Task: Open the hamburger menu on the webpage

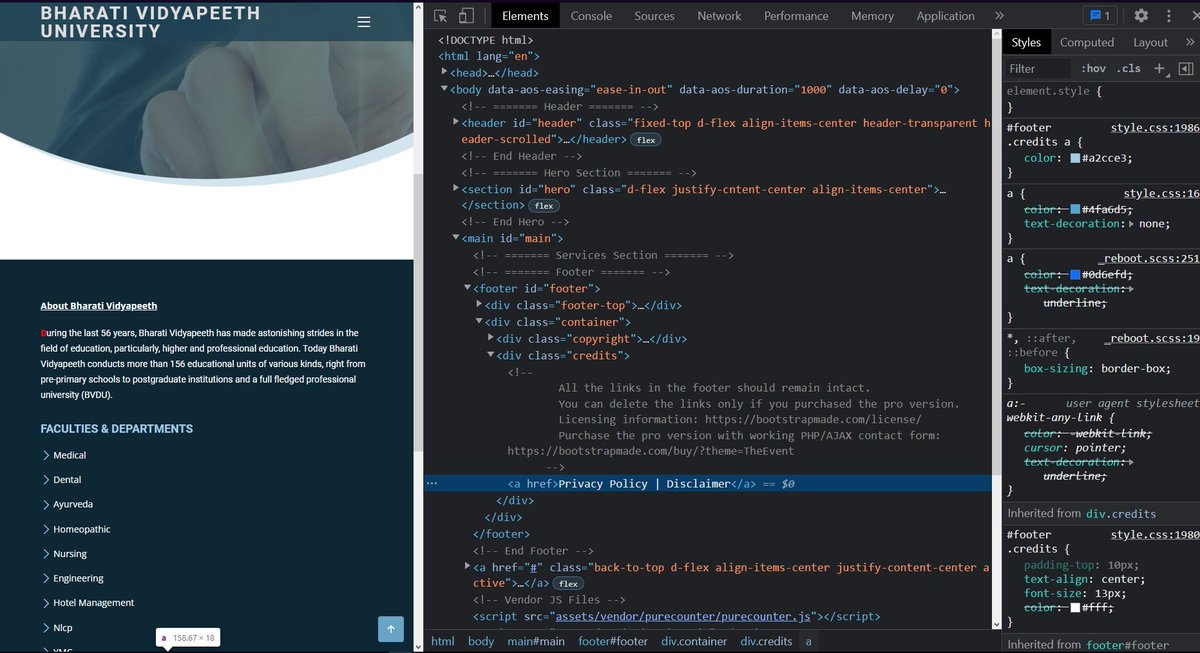Action: [364, 22]
